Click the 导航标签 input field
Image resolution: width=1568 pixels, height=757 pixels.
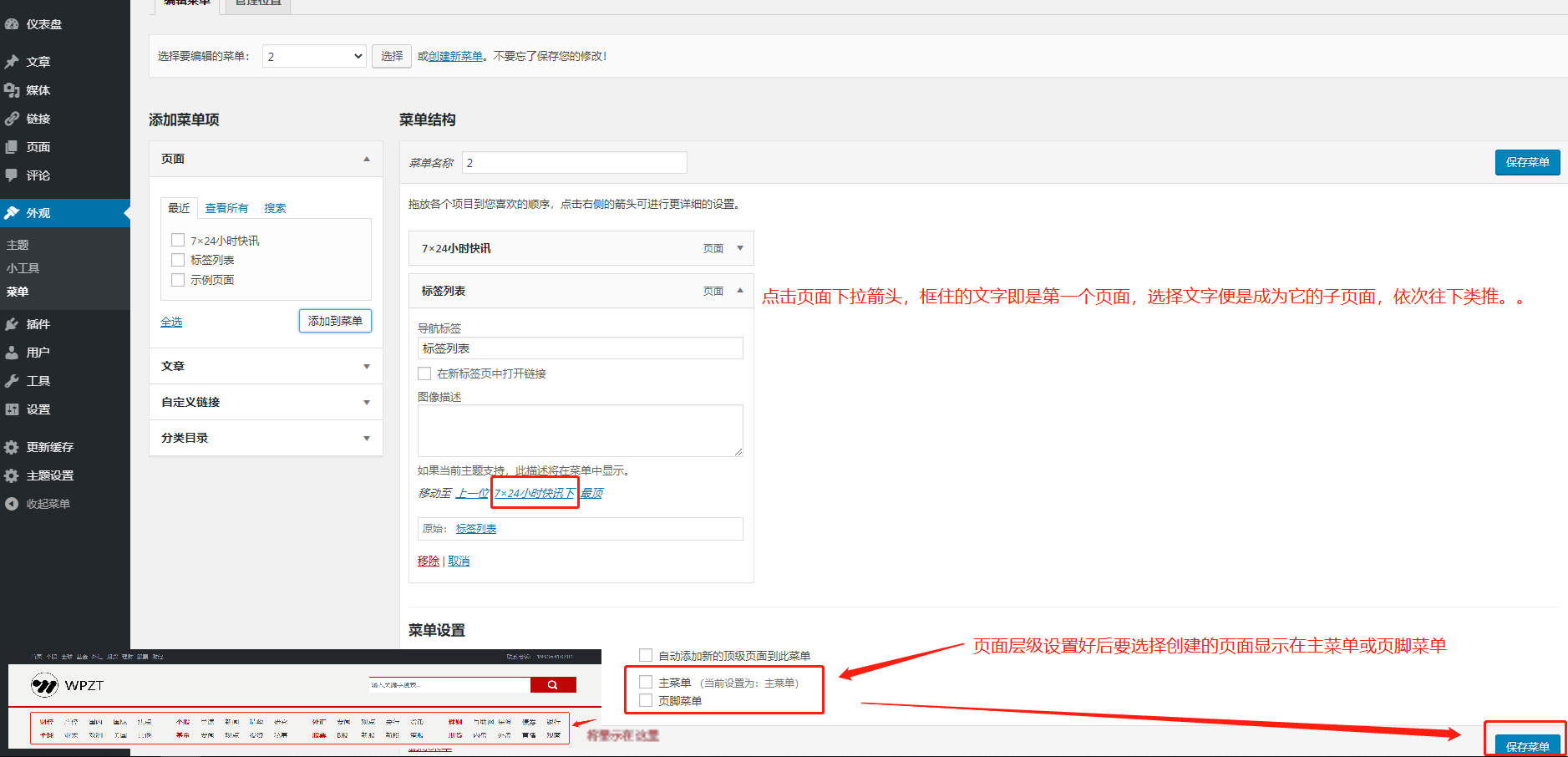(x=580, y=348)
